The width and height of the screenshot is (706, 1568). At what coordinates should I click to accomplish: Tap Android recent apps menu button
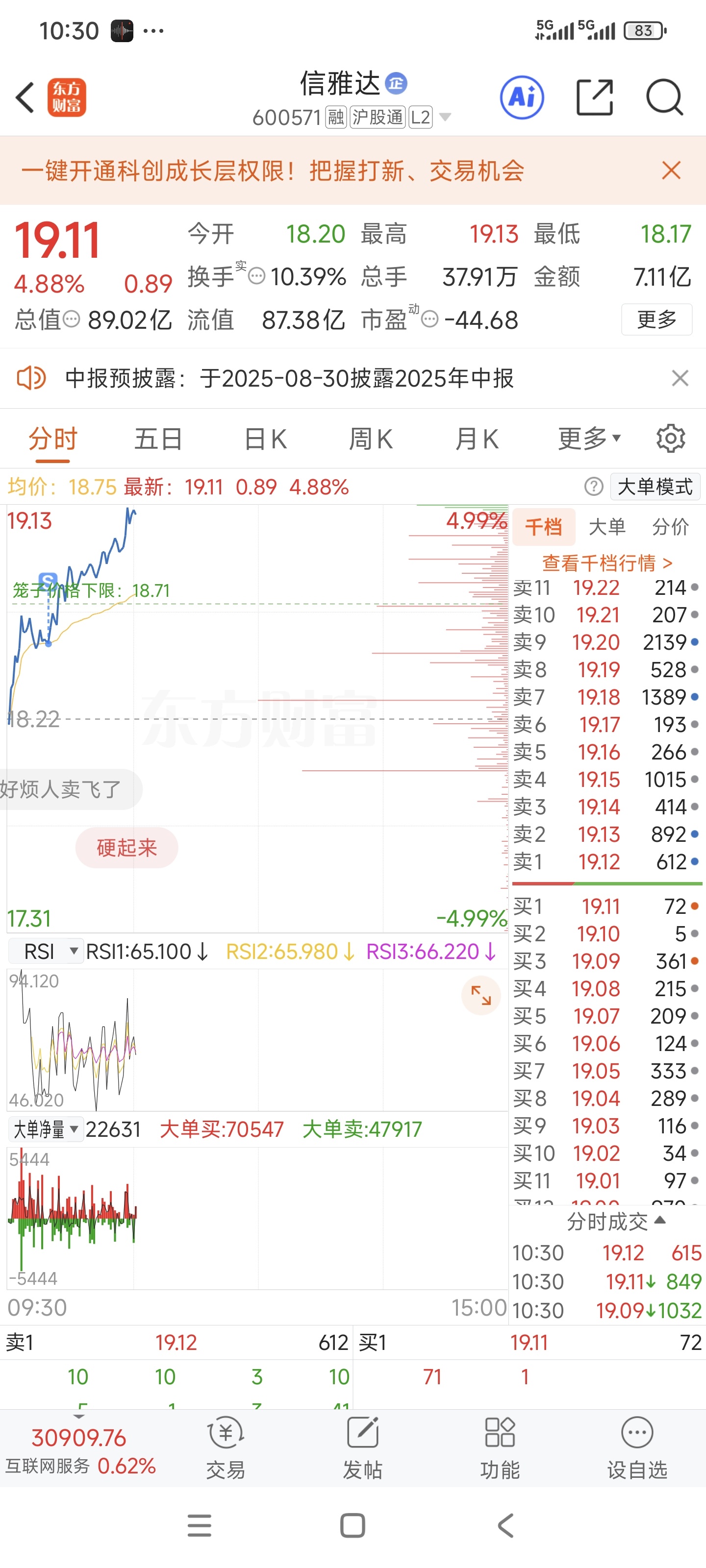click(199, 1525)
